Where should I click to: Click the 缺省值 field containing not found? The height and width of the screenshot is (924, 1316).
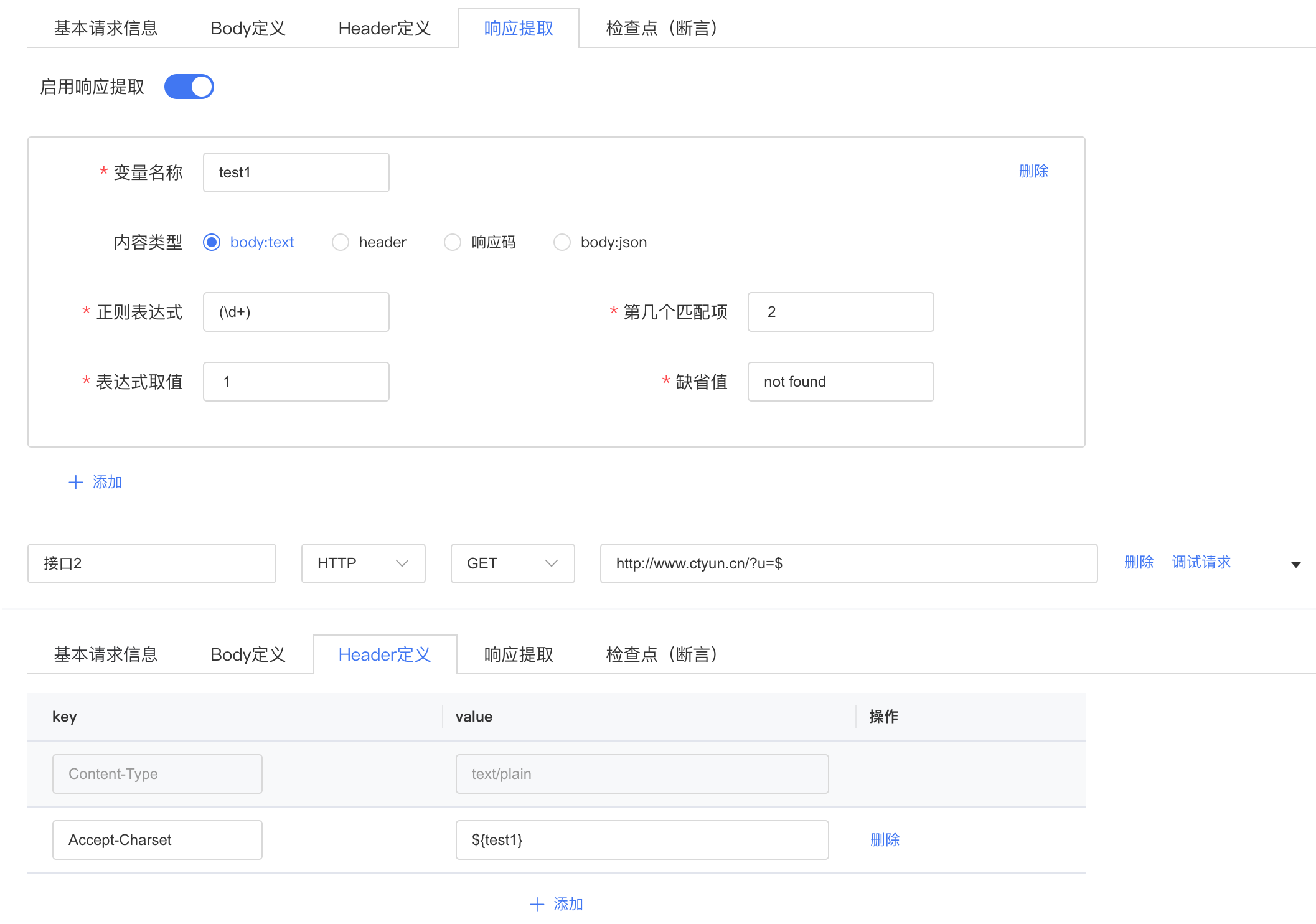(840, 382)
